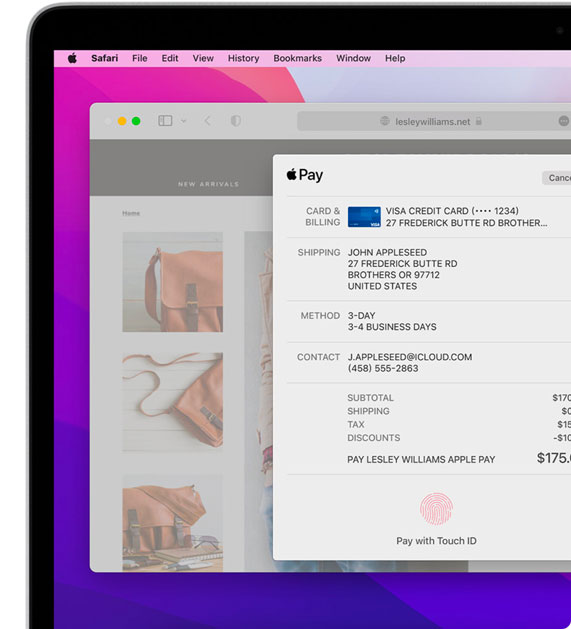Cancel the Apple Pay sheet

557,178
